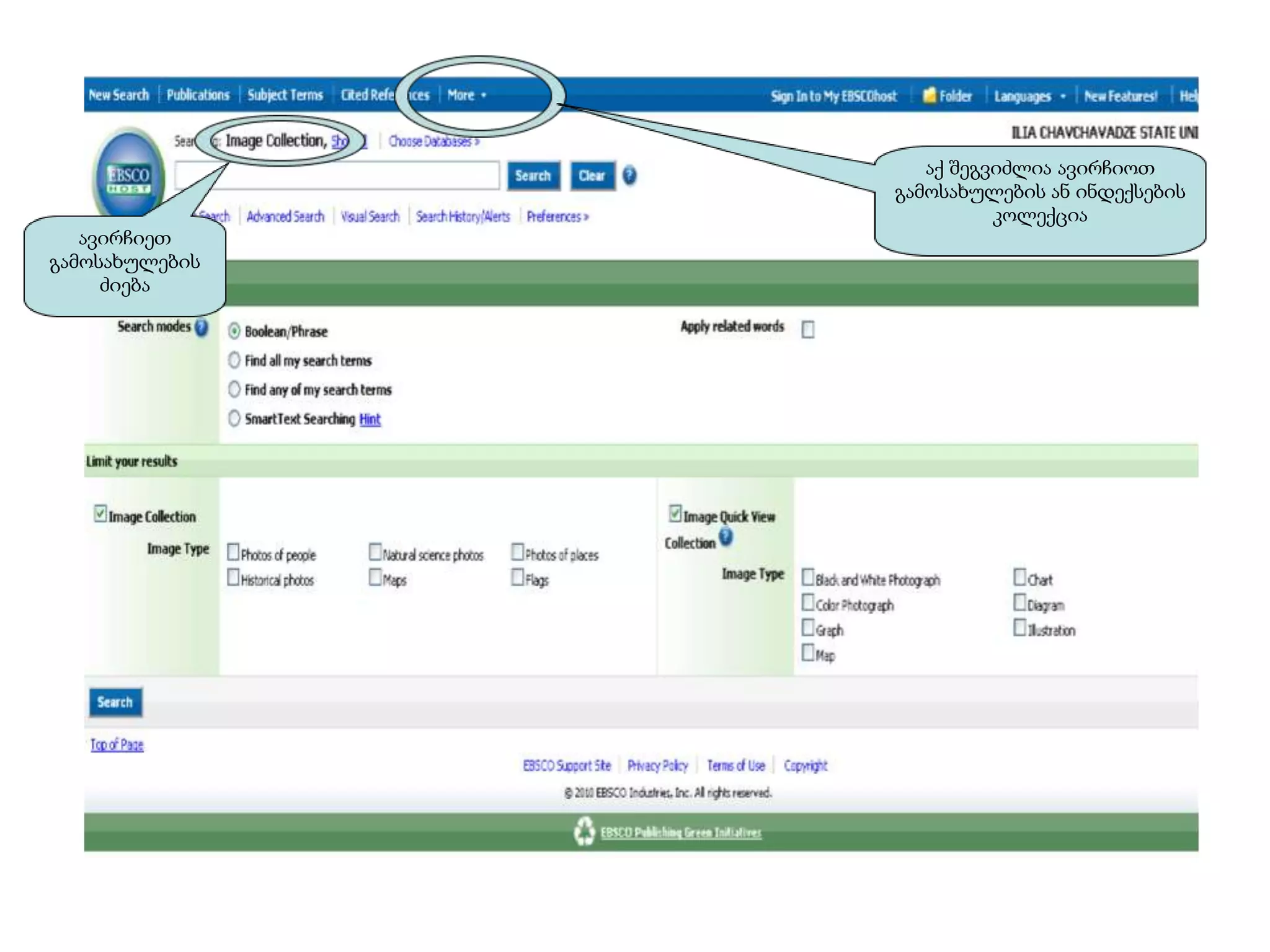Screen dimensions: 1270x952
Task: Open the Publications menu item
Action: pos(198,95)
